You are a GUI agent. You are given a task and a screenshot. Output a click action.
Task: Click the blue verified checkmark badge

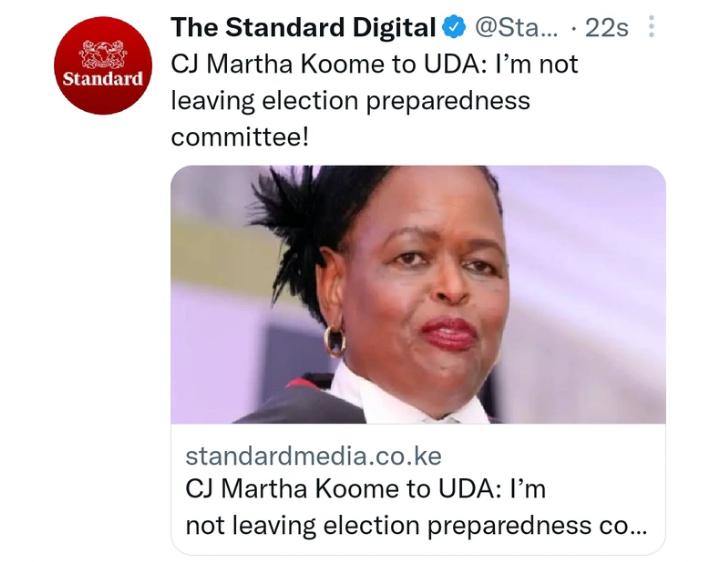pos(454,28)
